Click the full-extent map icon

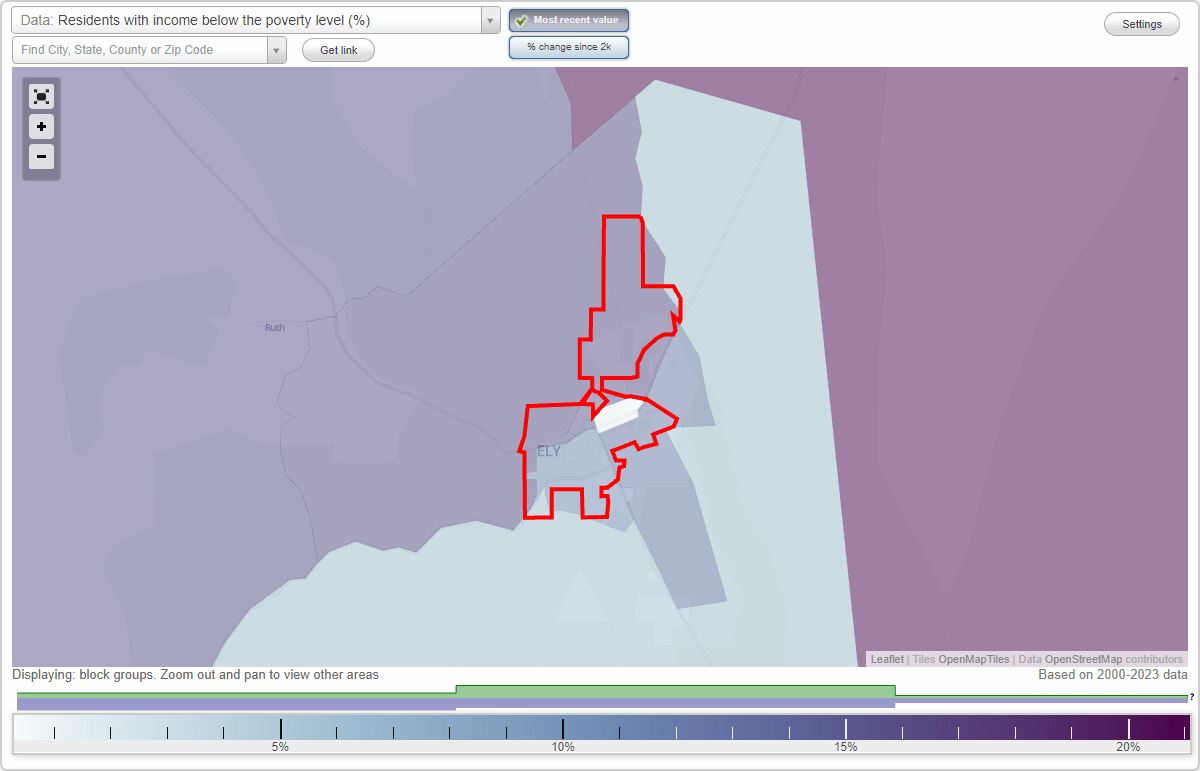coord(41,96)
